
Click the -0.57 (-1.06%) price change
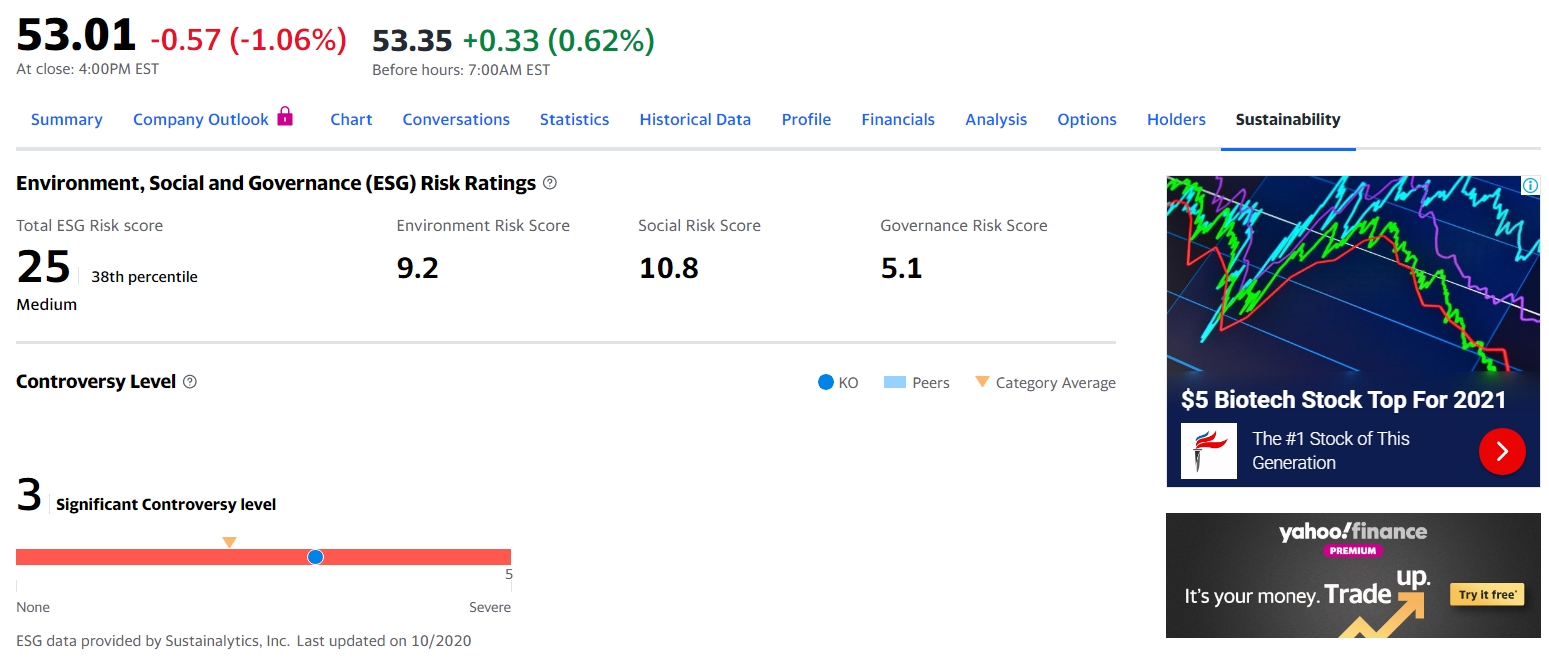248,40
